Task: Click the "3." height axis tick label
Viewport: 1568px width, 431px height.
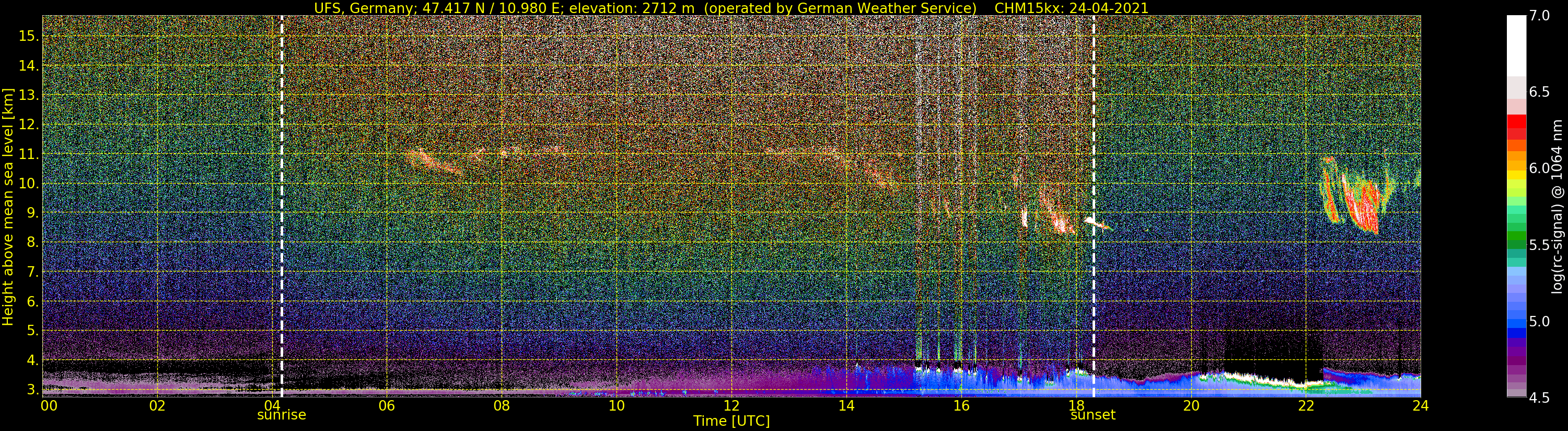Action: pyautogui.click(x=33, y=390)
